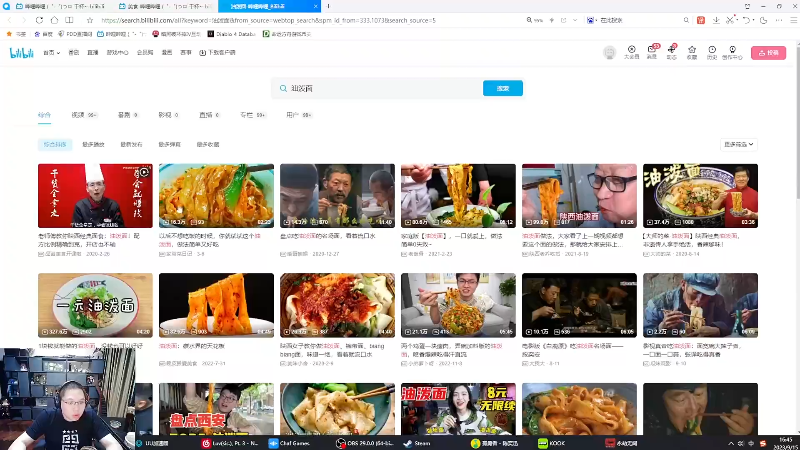Expand the more filters dropdown at right
Screen dimensions: 800x450
pos(738,144)
